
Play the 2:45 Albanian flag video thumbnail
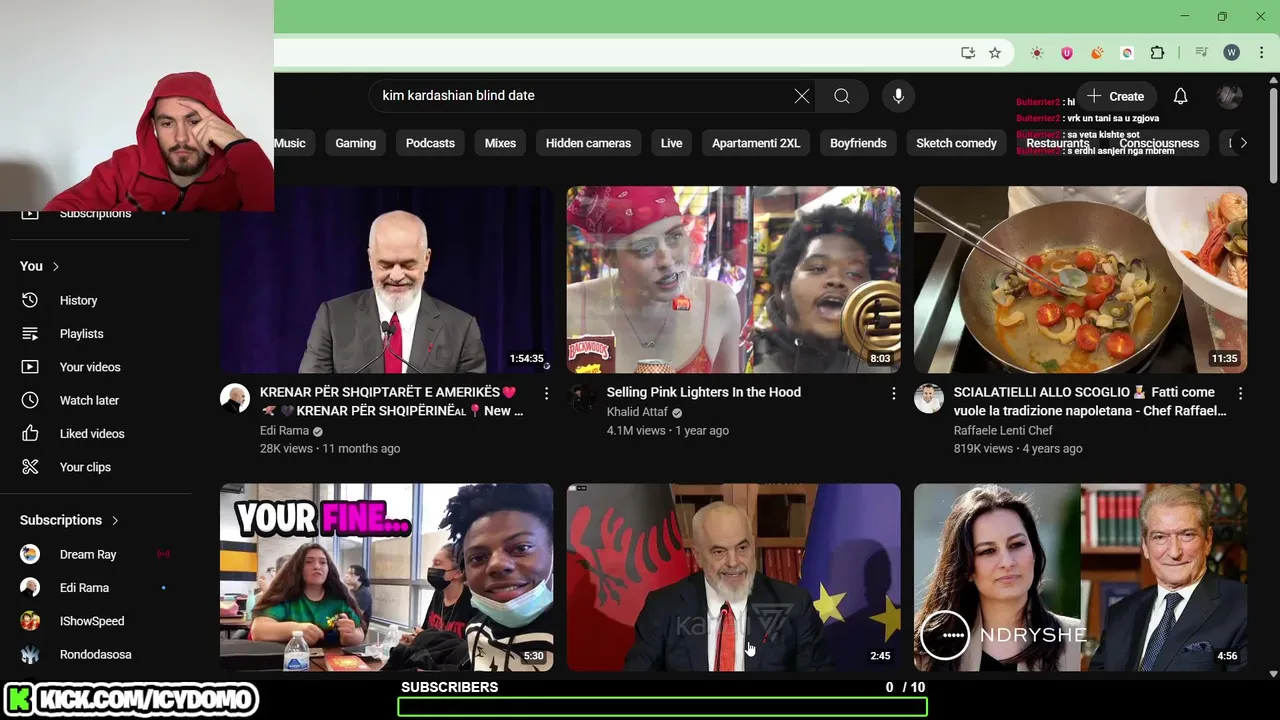tap(733, 577)
